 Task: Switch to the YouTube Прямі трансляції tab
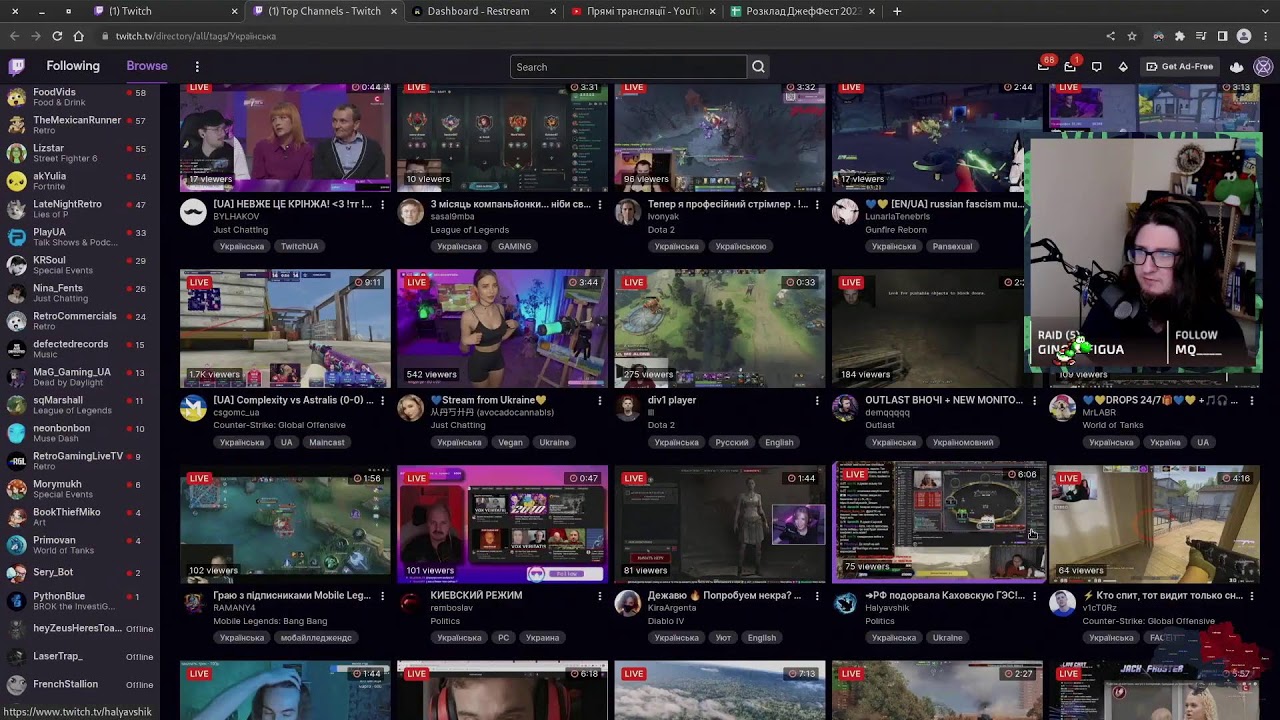644,11
